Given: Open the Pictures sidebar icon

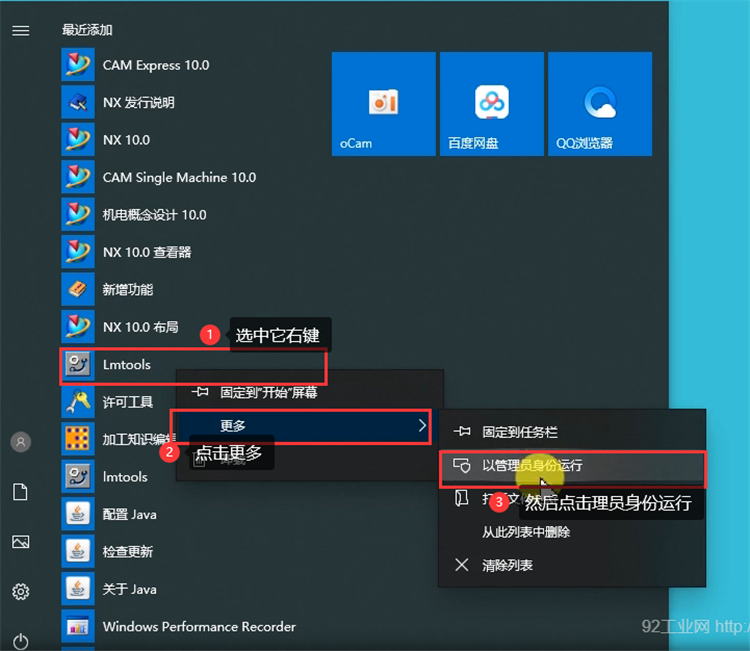Looking at the screenshot, I should [x=21, y=542].
